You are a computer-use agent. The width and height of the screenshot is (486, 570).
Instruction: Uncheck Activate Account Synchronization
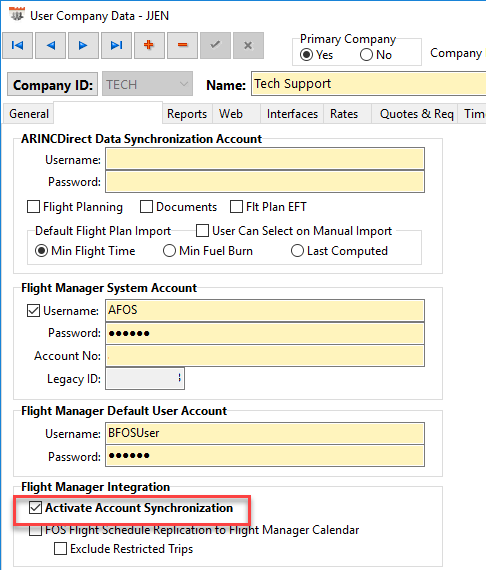[35, 508]
